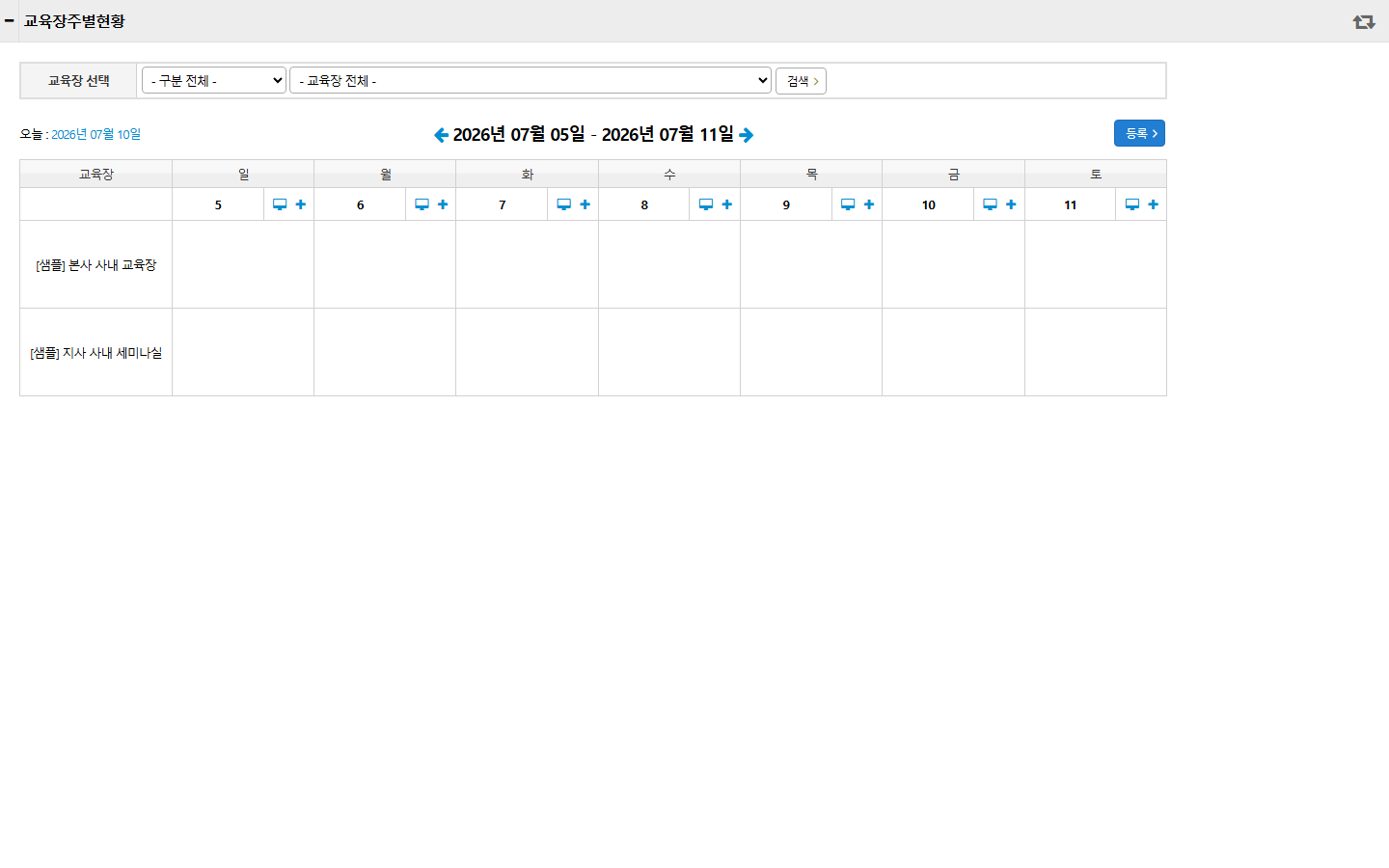The height and width of the screenshot is (868, 1389).
Task: Click the monitor icon for day 5
Action: 280,204
